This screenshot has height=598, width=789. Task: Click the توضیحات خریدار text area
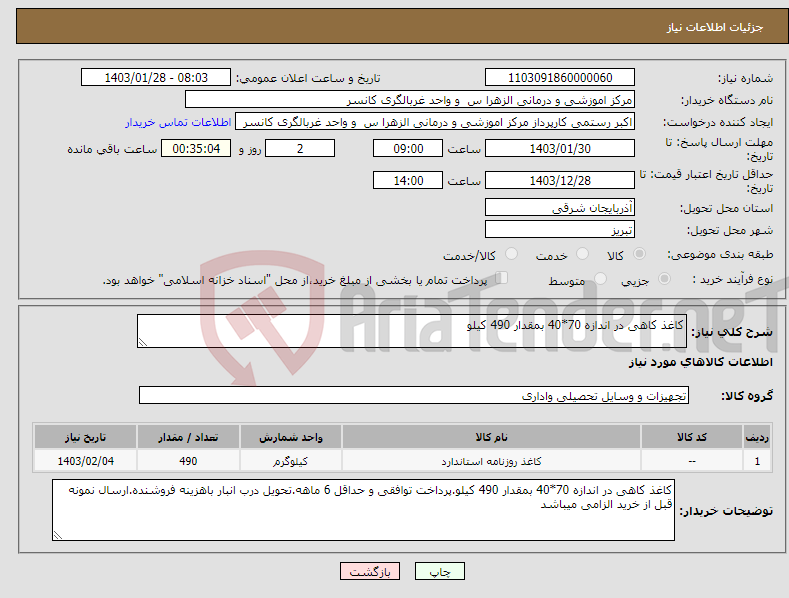[363, 510]
